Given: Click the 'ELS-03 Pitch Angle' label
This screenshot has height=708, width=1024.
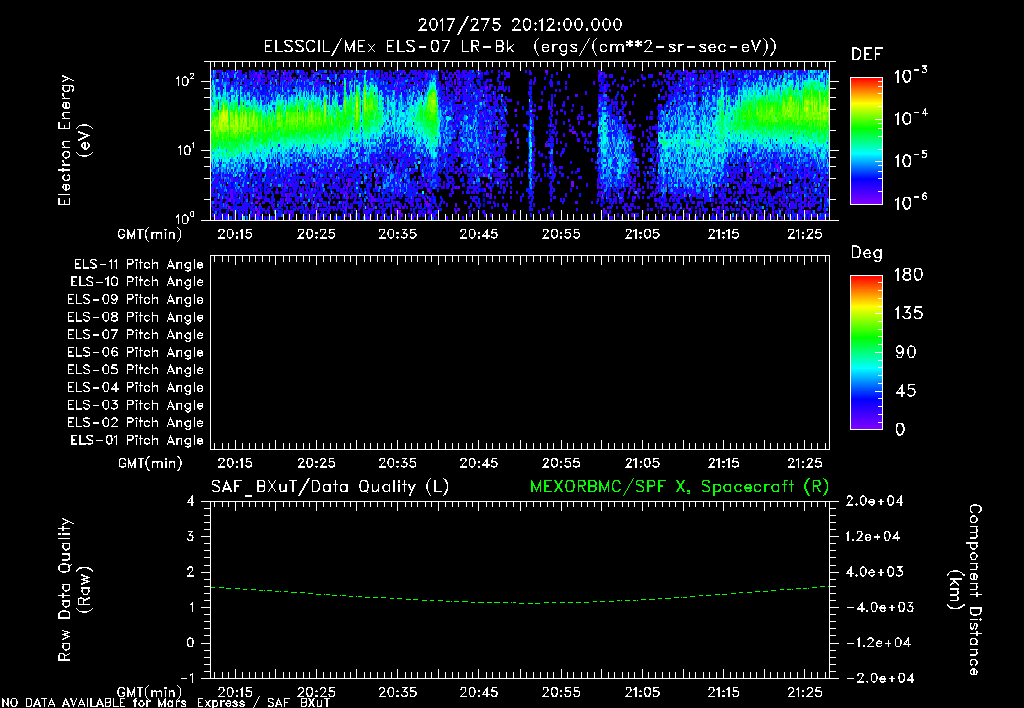Looking at the screenshot, I should 135,406.
